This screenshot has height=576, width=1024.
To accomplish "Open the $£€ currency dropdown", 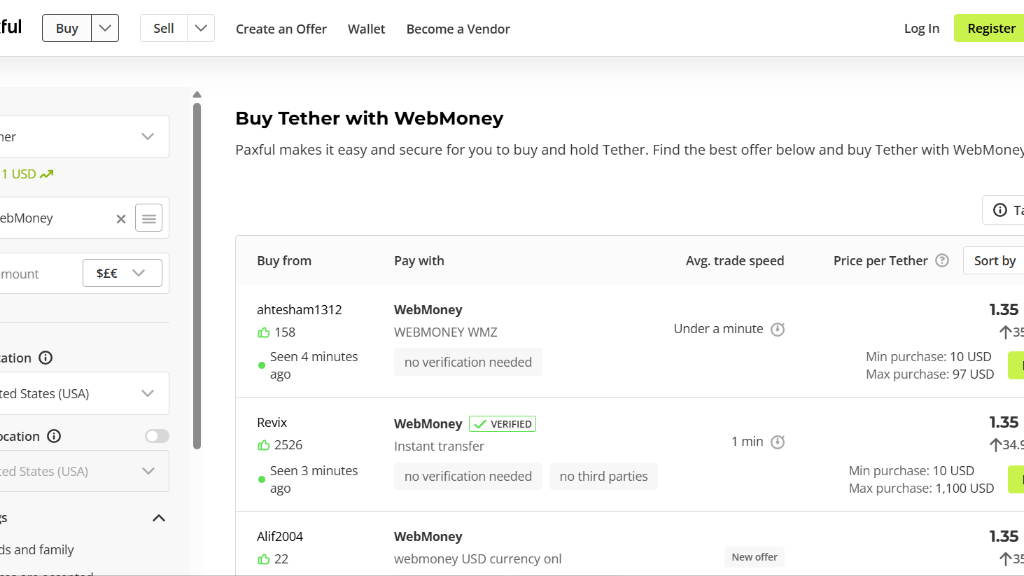I will [x=122, y=273].
